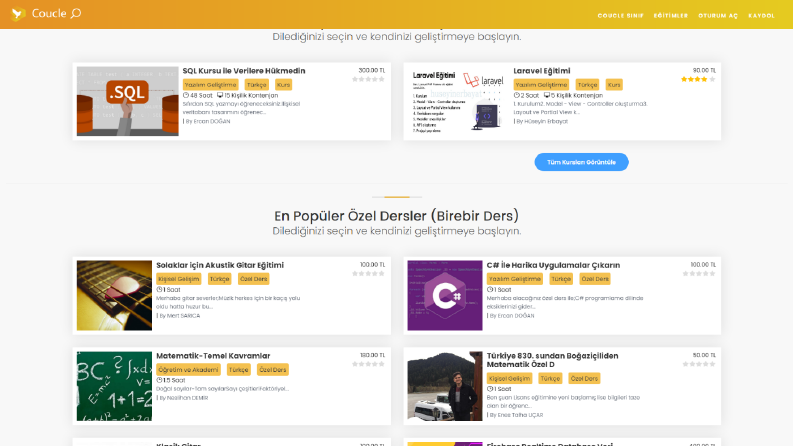Screen dimensions: 793x446
Task: Click the purple C# thumbnail image
Action: click(445, 295)
